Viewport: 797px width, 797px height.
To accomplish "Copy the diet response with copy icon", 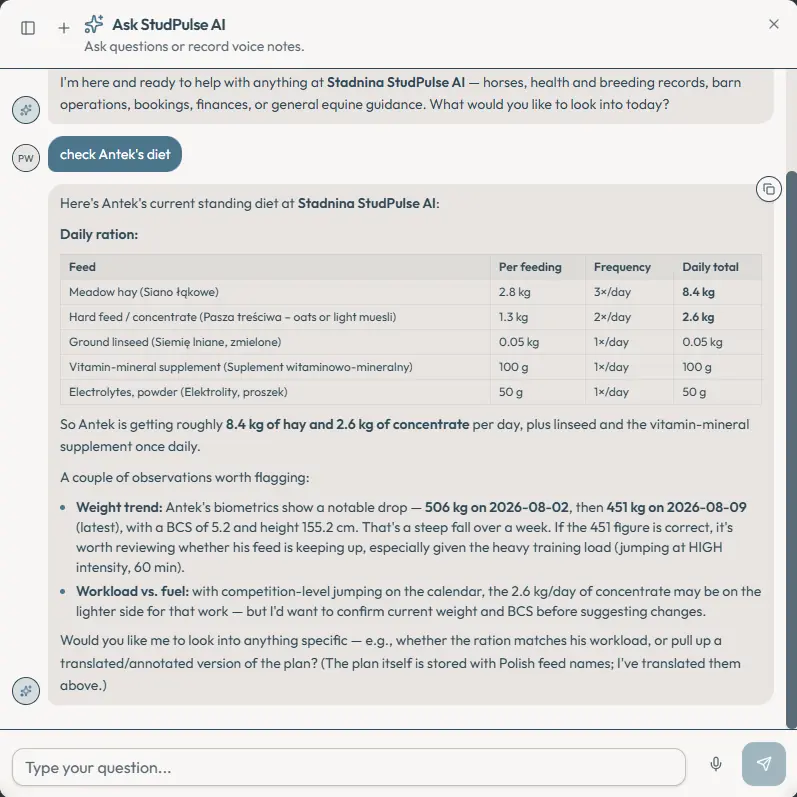I will (769, 189).
